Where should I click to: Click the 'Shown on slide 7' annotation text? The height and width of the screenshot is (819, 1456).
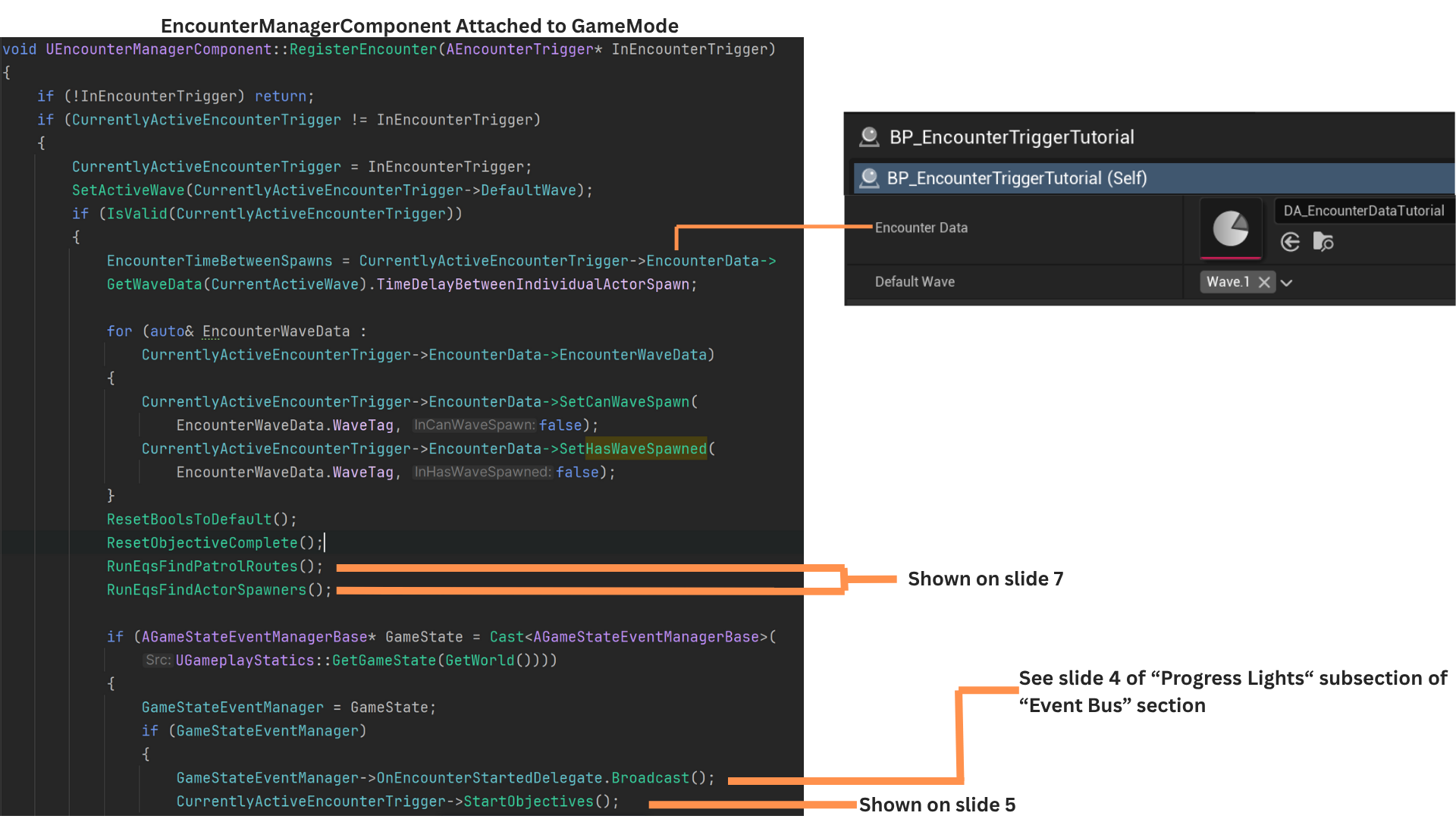(985, 579)
